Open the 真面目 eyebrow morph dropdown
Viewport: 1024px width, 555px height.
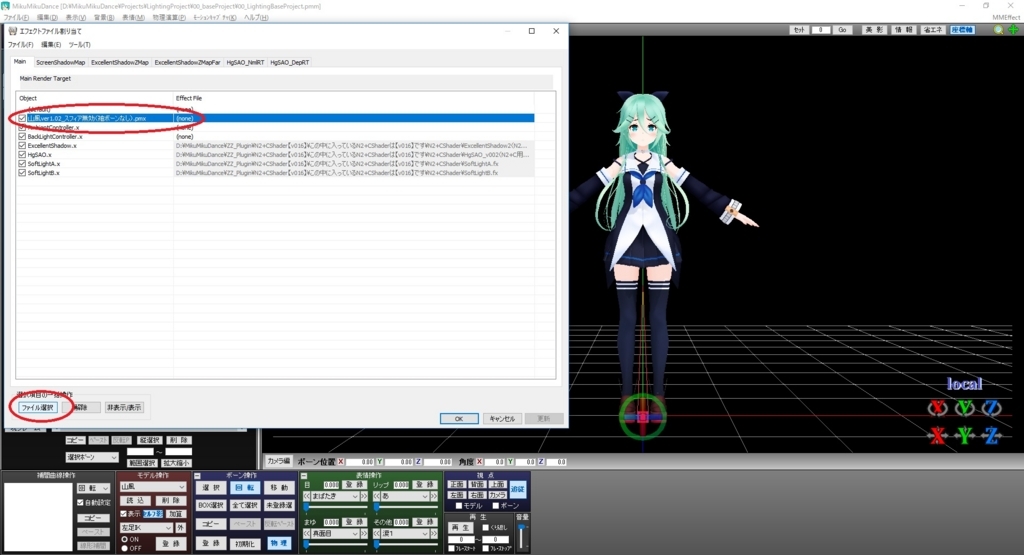click(336, 534)
